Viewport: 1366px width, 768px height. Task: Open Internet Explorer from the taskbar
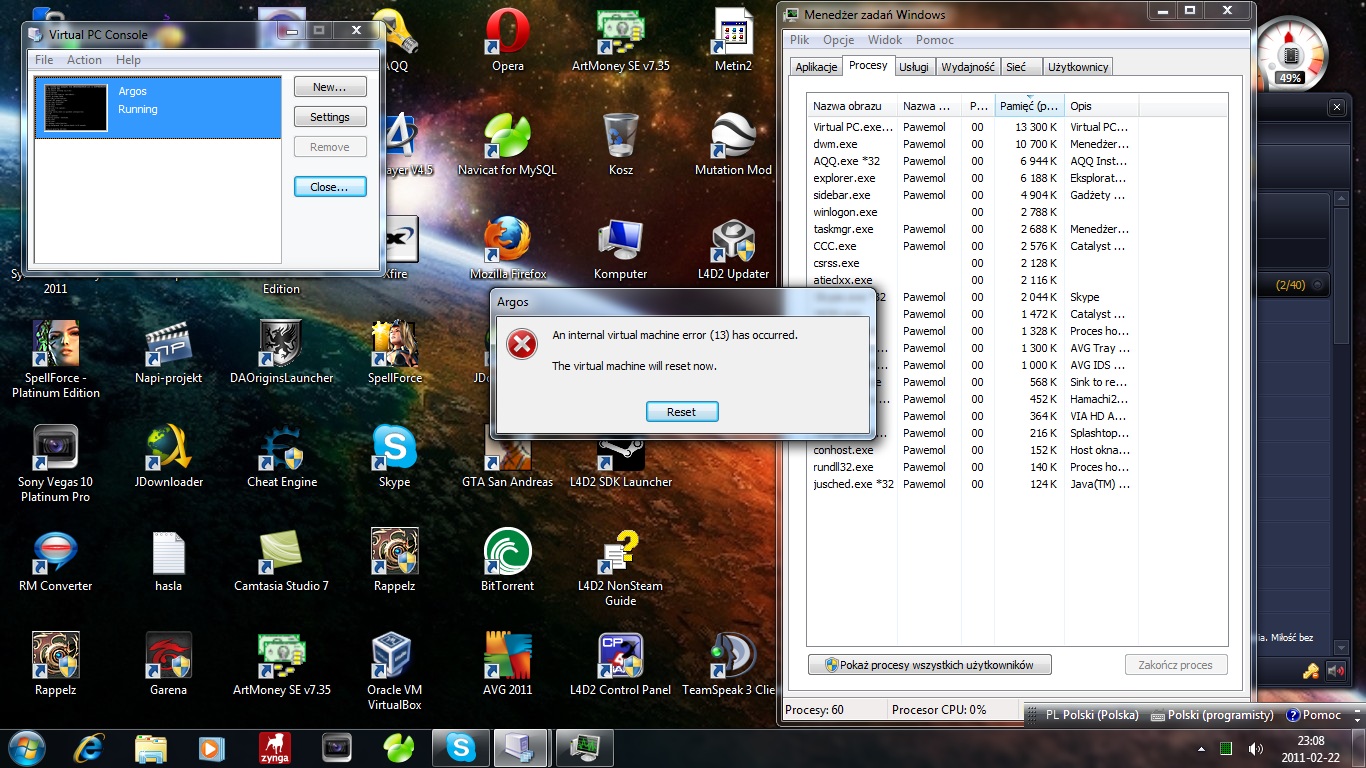coord(90,748)
